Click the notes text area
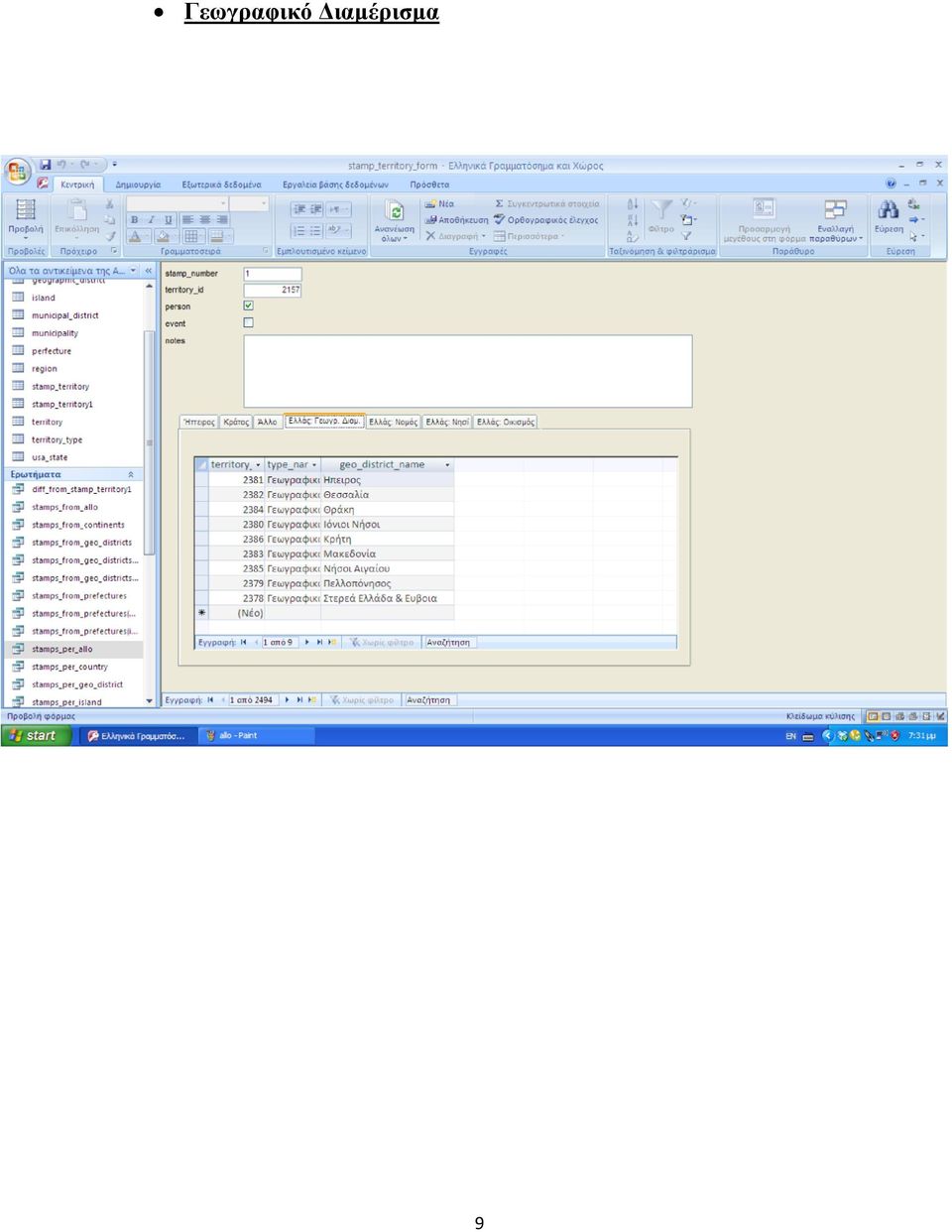 [x=468, y=371]
